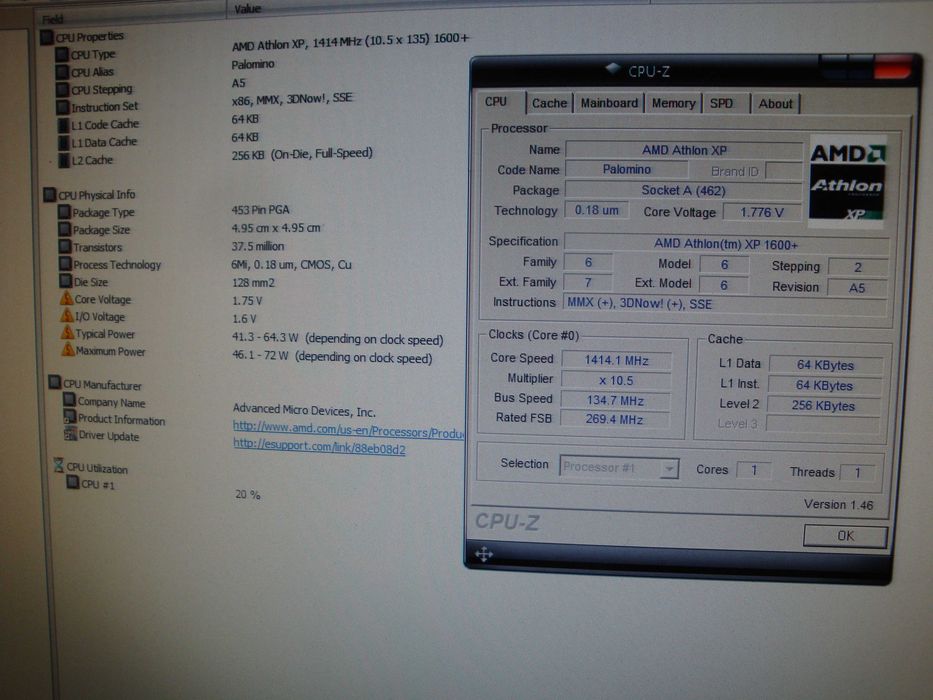Click the Code Name 'Palomino' field in CPU-Z
Image resolution: width=933 pixels, height=700 pixels.
coord(627,170)
